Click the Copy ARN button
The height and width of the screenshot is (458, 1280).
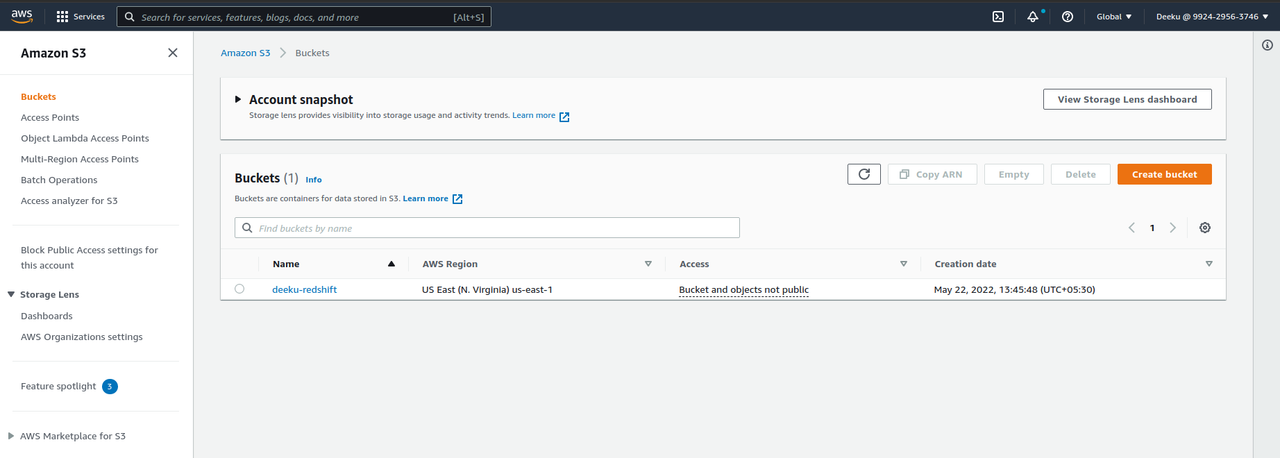[x=932, y=174]
